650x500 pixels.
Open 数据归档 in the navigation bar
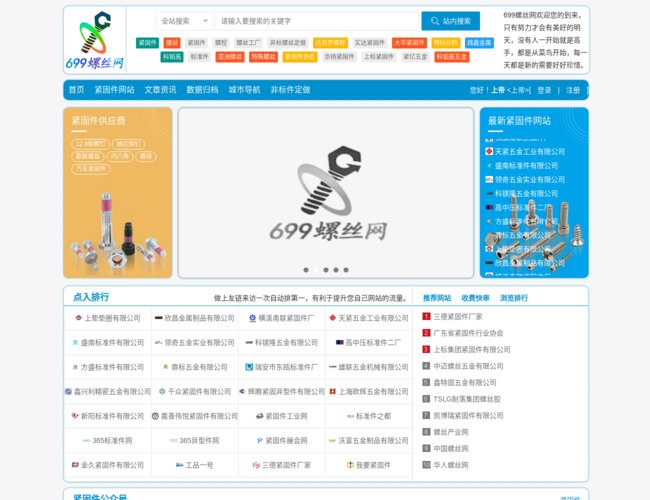tap(202, 90)
